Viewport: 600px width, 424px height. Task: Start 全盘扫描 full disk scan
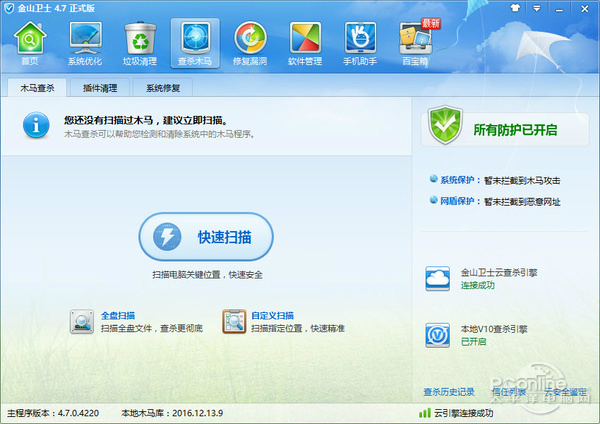click(x=118, y=315)
